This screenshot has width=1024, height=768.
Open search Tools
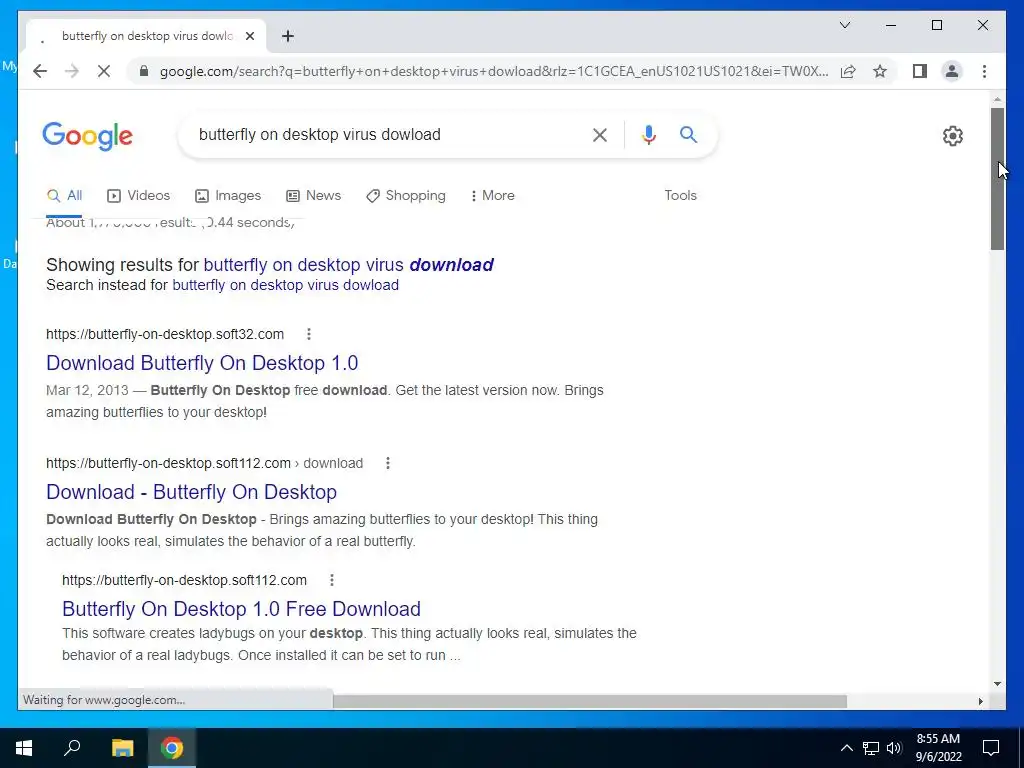pos(680,195)
